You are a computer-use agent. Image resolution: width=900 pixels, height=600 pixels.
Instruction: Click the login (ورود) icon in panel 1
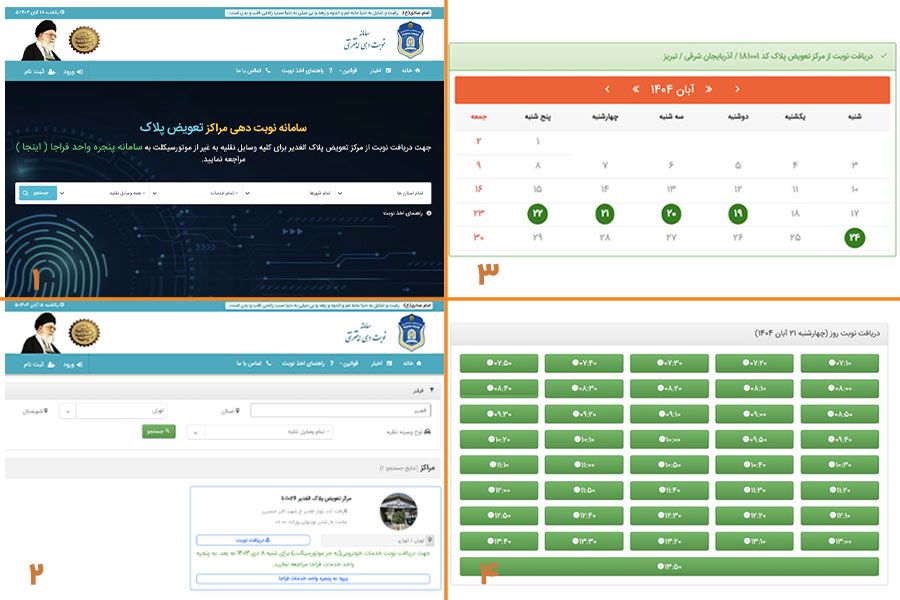coord(79,72)
